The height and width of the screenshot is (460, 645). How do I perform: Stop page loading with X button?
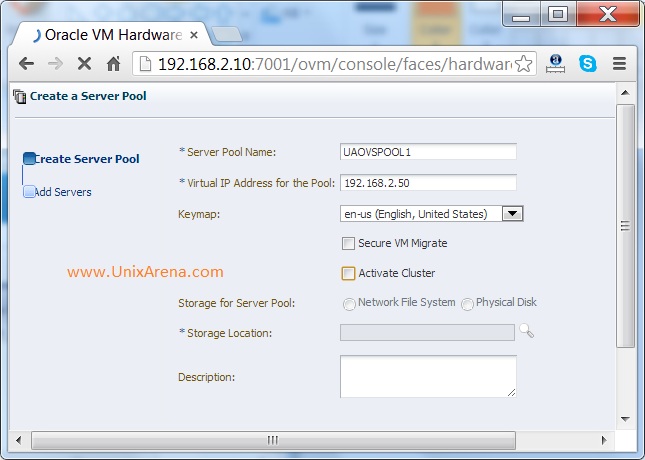(x=84, y=64)
